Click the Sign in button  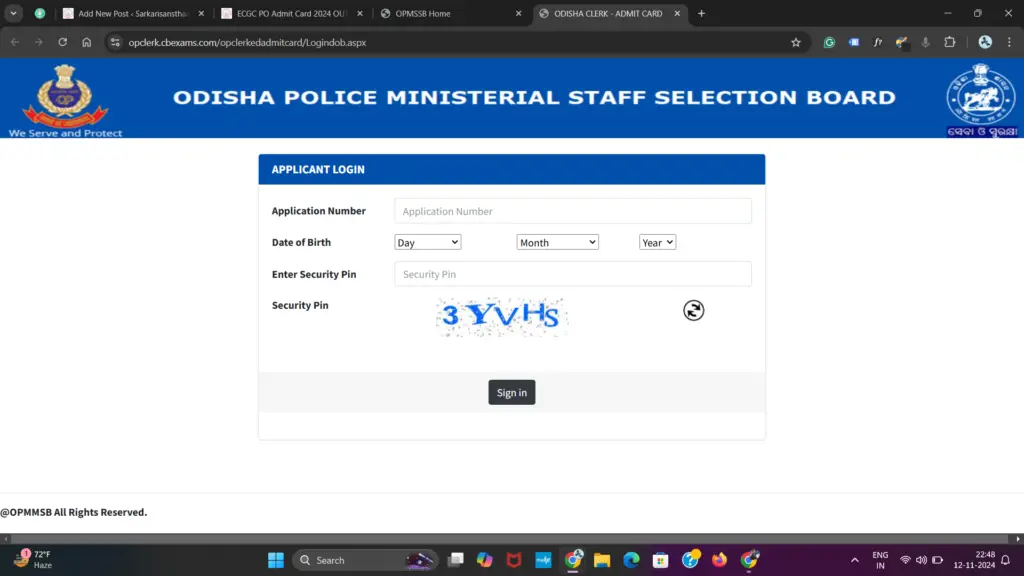511,392
